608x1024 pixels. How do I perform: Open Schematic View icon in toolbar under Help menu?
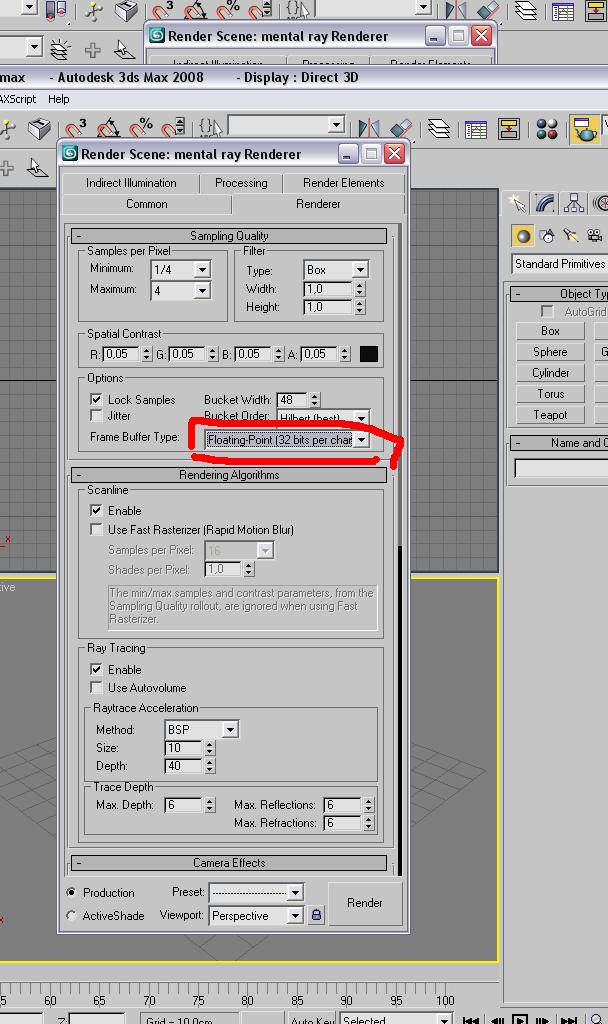508,129
